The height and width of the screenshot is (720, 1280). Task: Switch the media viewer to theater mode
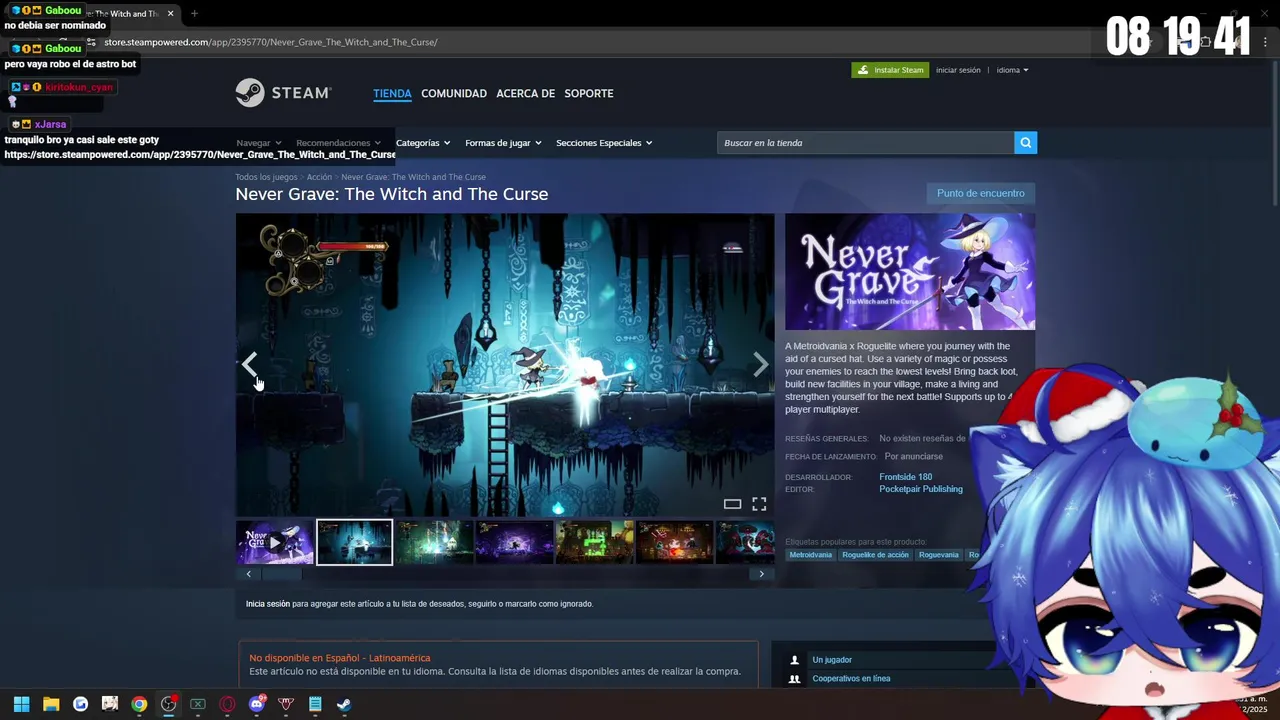732,504
